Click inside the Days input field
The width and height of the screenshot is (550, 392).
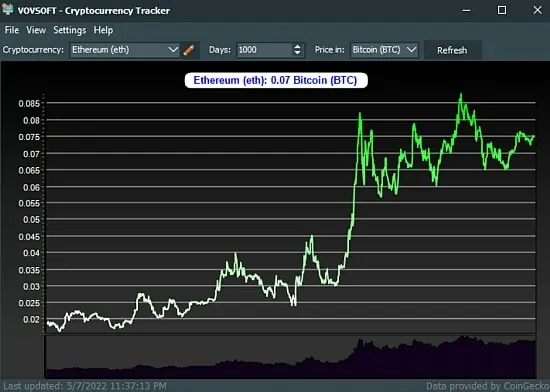coord(264,50)
